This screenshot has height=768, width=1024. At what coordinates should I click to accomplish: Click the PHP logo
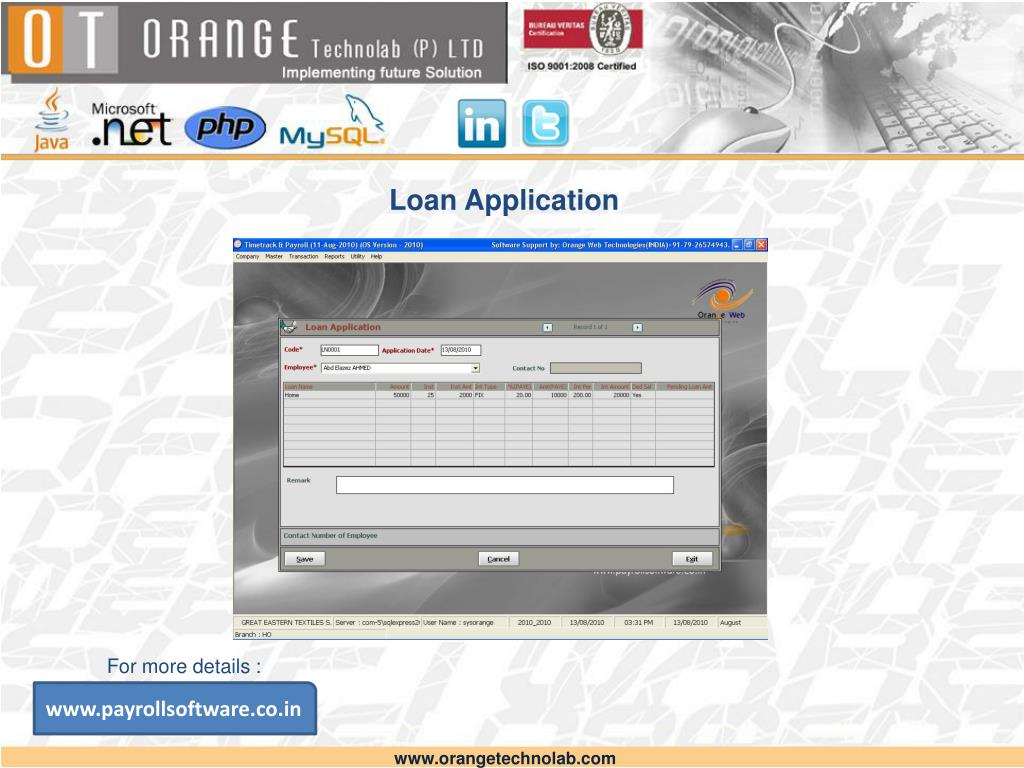coord(225,127)
